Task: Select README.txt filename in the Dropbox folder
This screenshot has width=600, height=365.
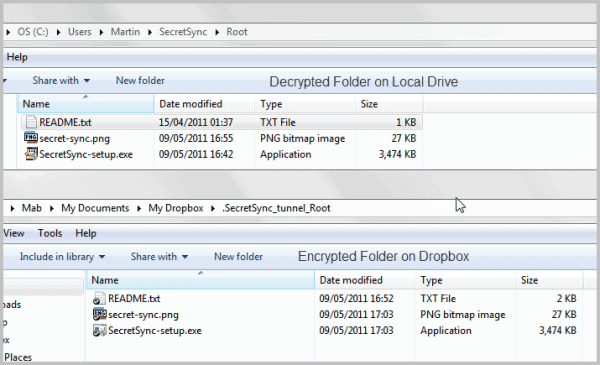Action: [x=134, y=299]
